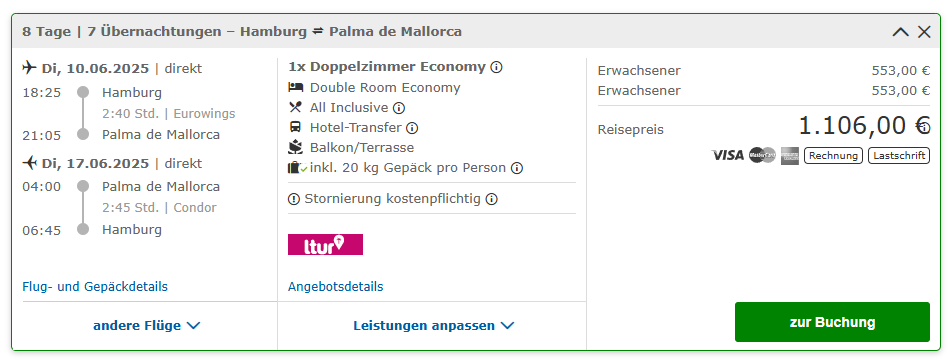Click info icon beside Hotel-Transfer
The image size is (951, 363).
click(412, 128)
